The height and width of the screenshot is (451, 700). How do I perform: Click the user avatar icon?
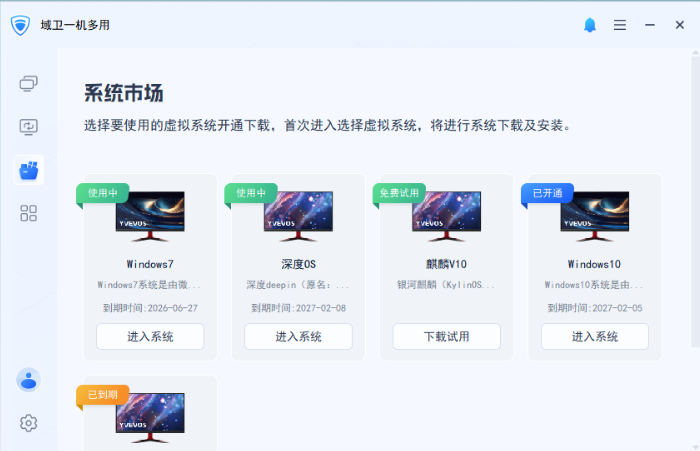[29, 380]
